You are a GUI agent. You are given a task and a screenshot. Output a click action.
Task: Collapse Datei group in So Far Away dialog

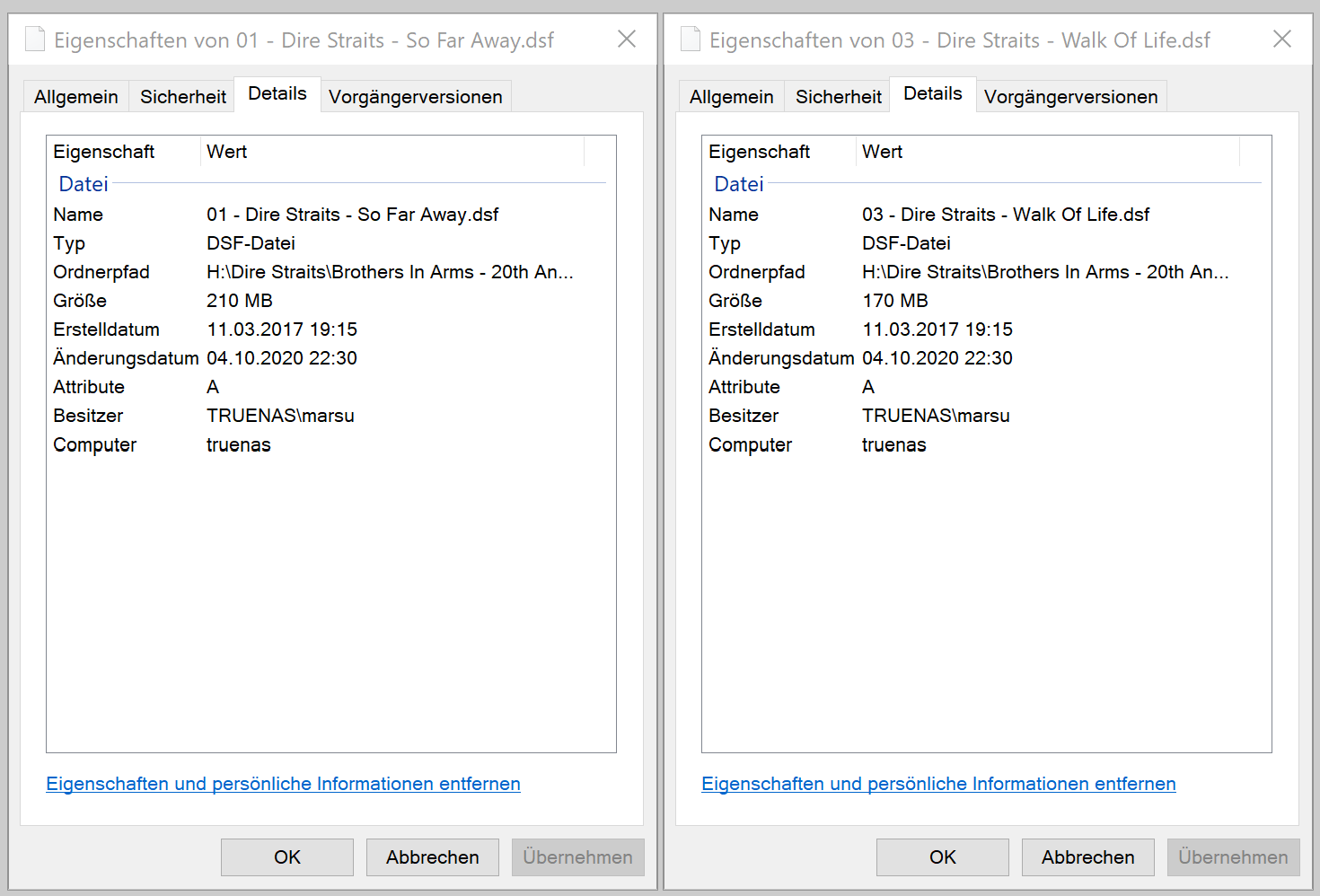point(84,184)
